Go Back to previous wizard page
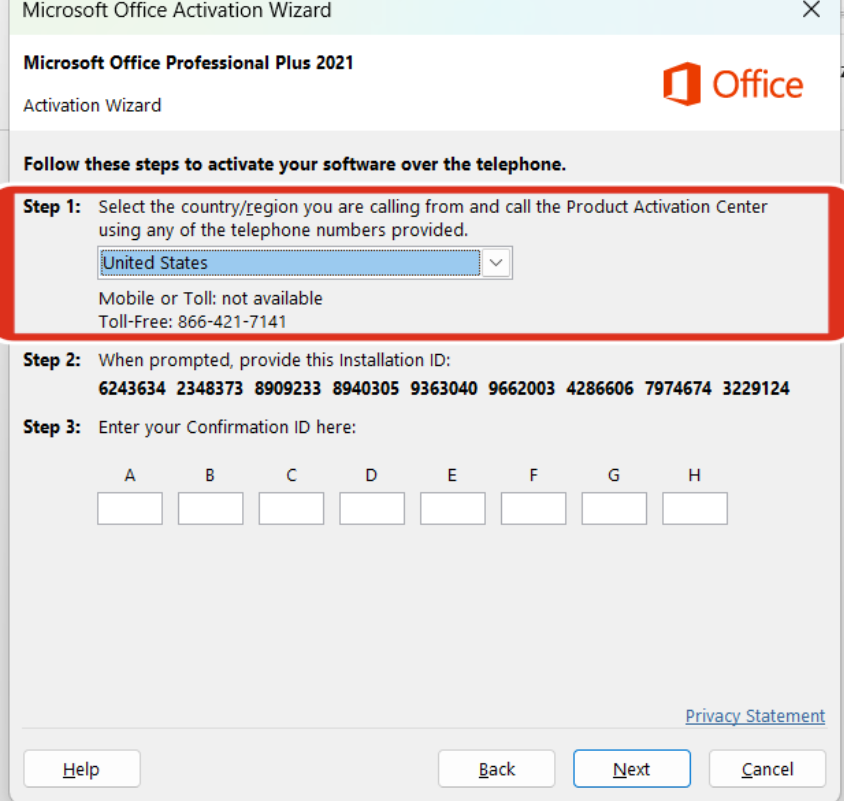Screen dimensions: 844x801 pyautogui.click(x=496, y=769)
